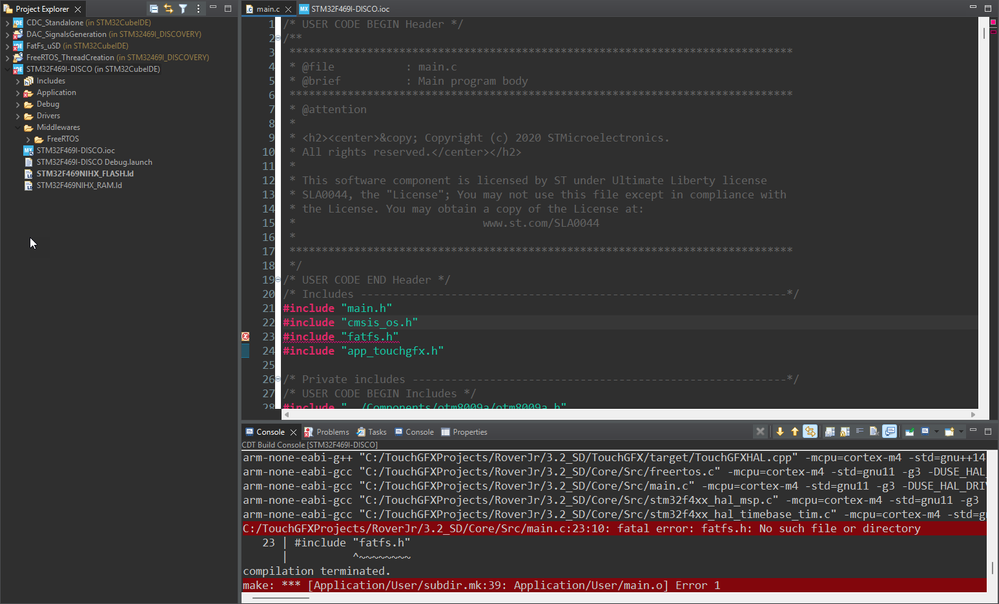
Task: Expand the Debug folder
Action: [17, 104]
